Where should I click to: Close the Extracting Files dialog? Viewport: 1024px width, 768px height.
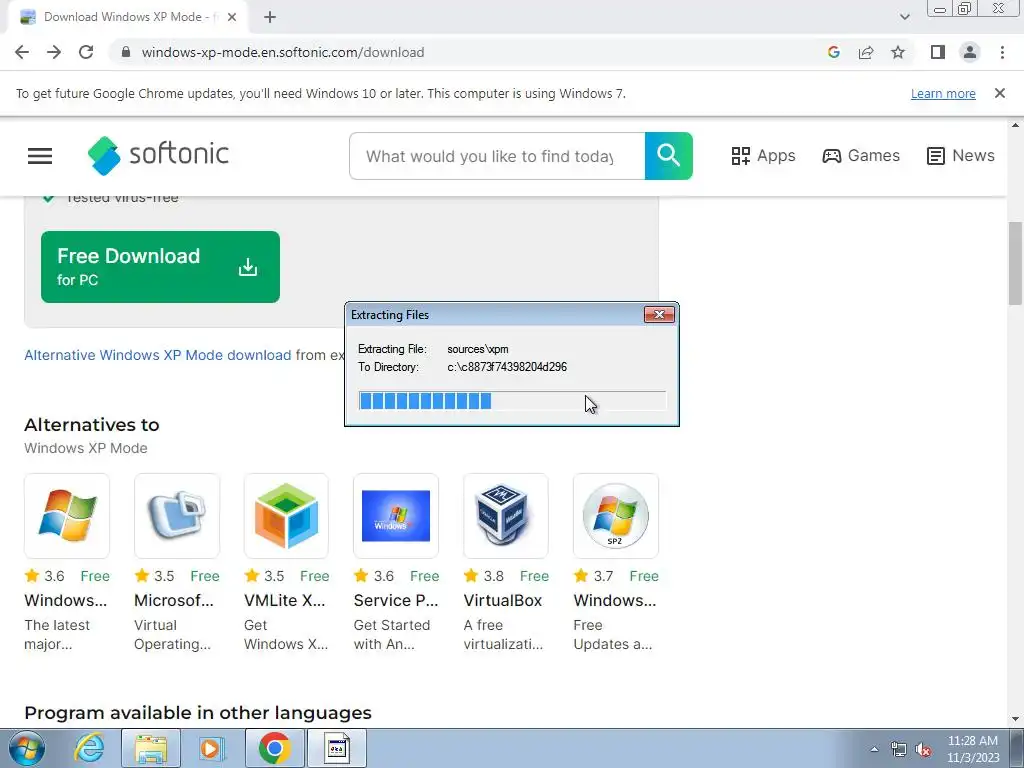click(659, 315)
